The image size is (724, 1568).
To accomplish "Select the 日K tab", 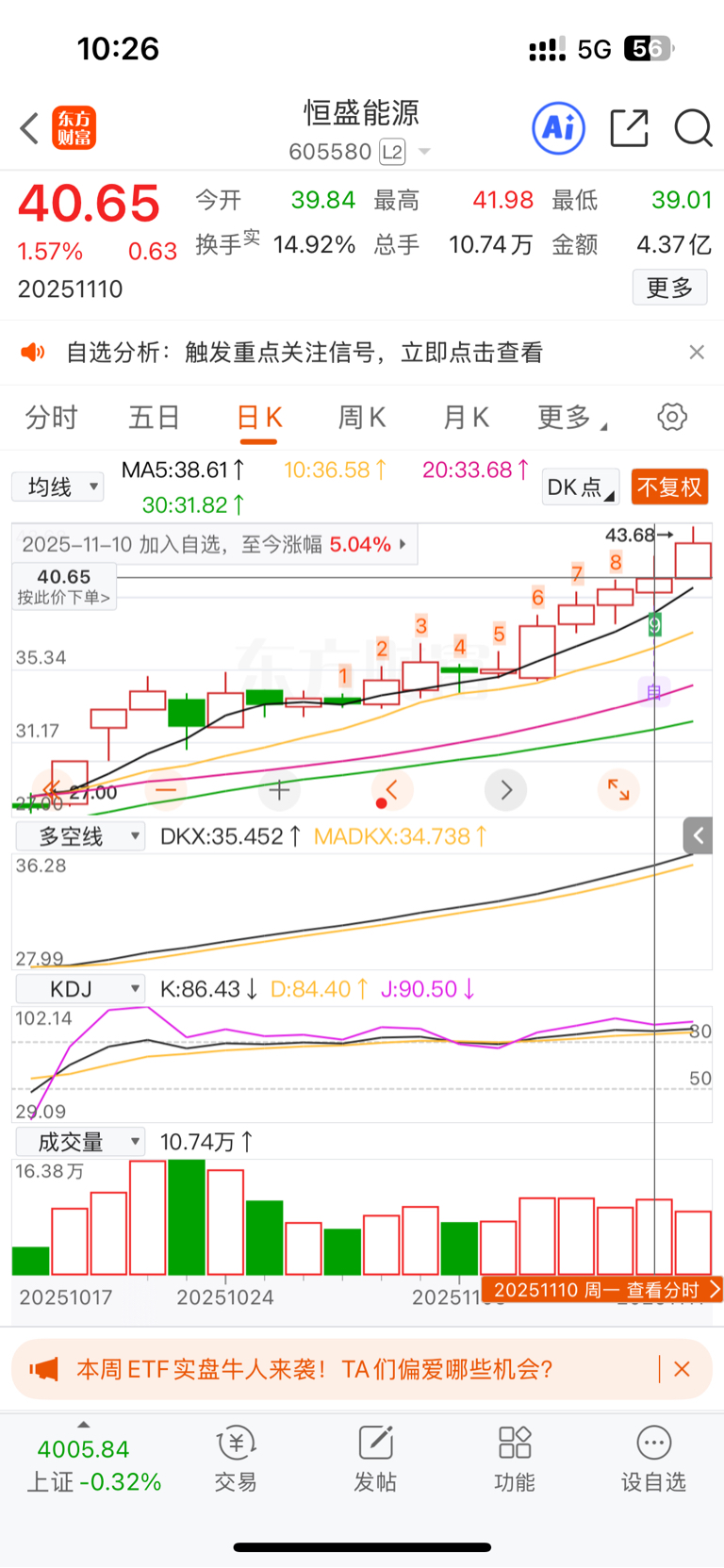I will 259,418.
